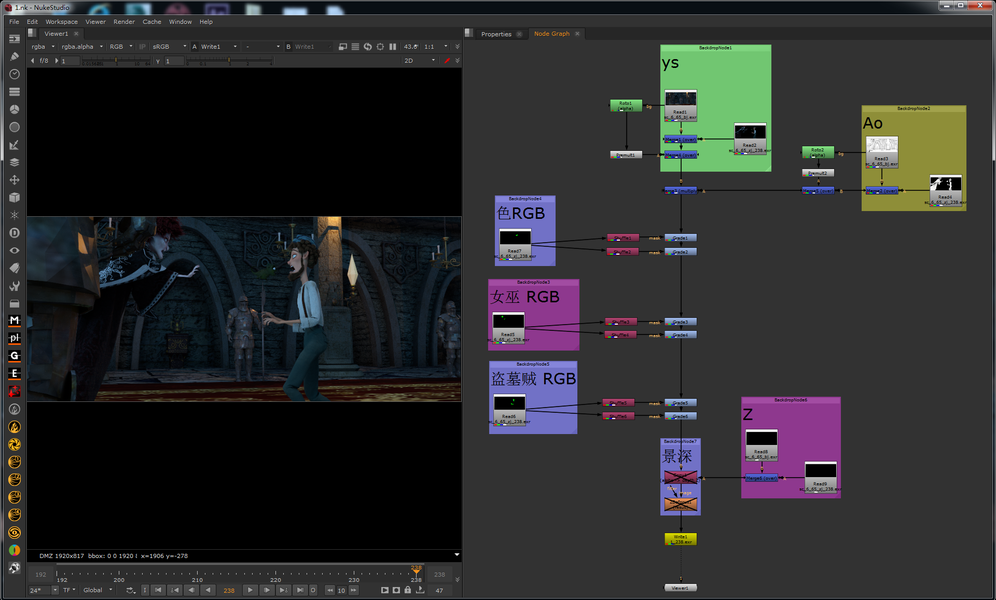Click the current frame 238 input field
Screen dimensions: 996x600
click(x=229, y=590)
